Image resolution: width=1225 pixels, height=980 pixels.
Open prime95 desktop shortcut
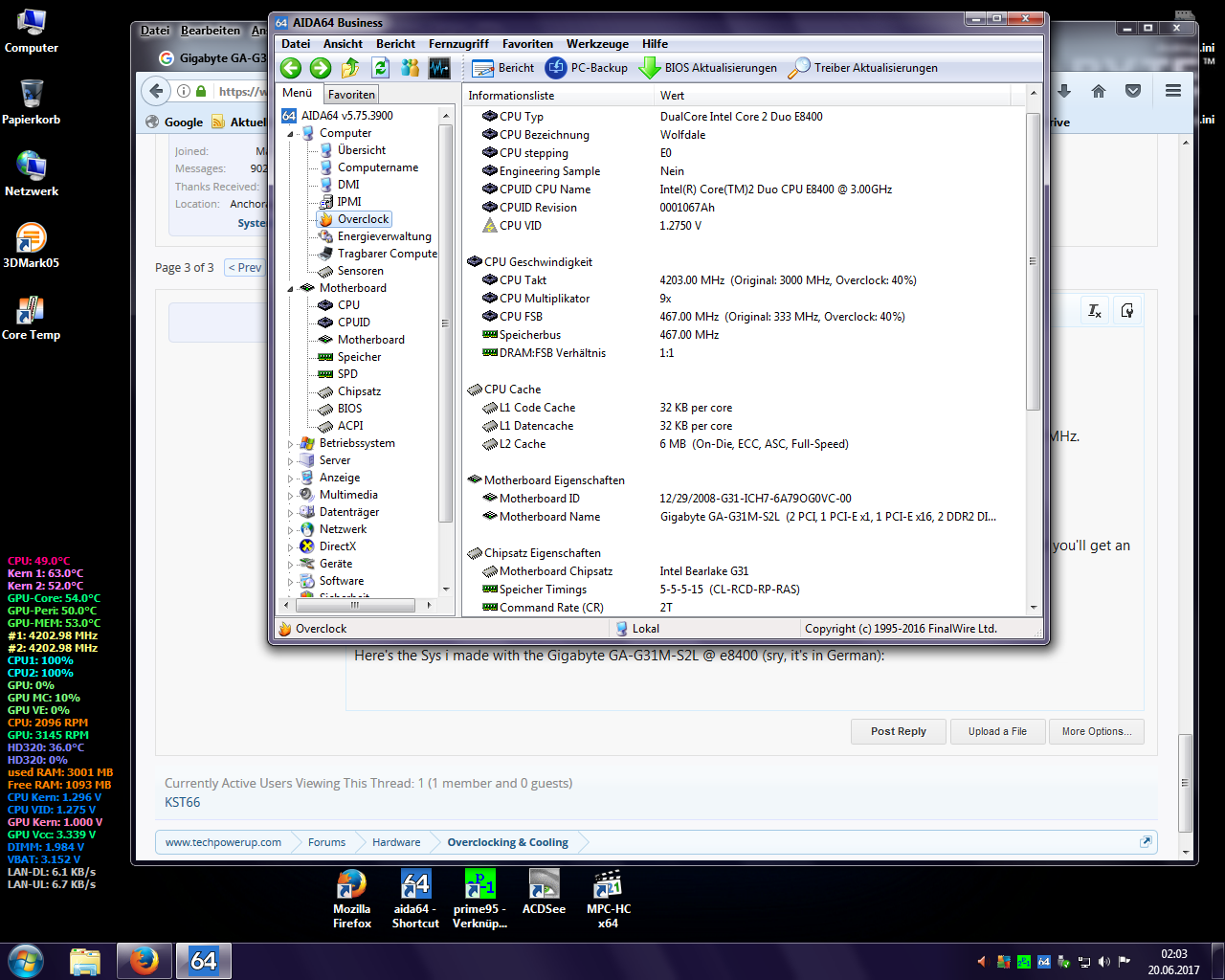click(x=479, y=899)
